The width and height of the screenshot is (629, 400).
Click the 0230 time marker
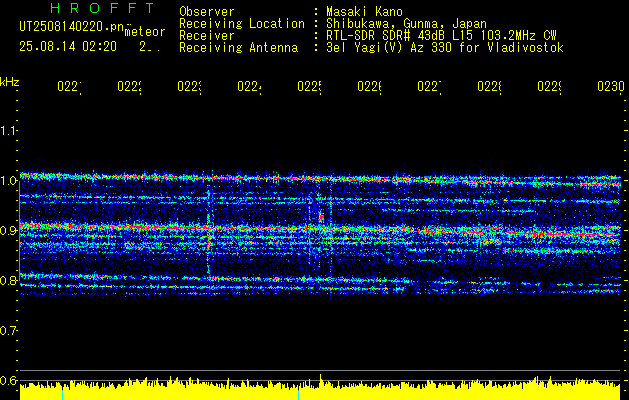[x=611, y=86]
